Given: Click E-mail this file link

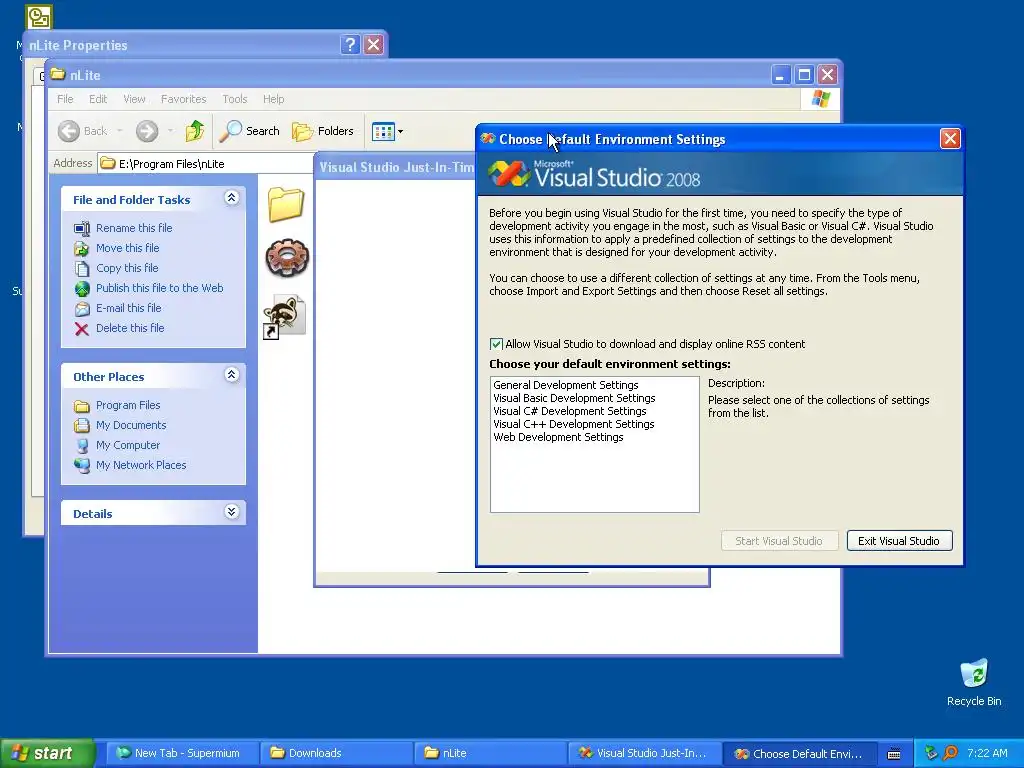Looking at the screenshot, I should [129, 308].
